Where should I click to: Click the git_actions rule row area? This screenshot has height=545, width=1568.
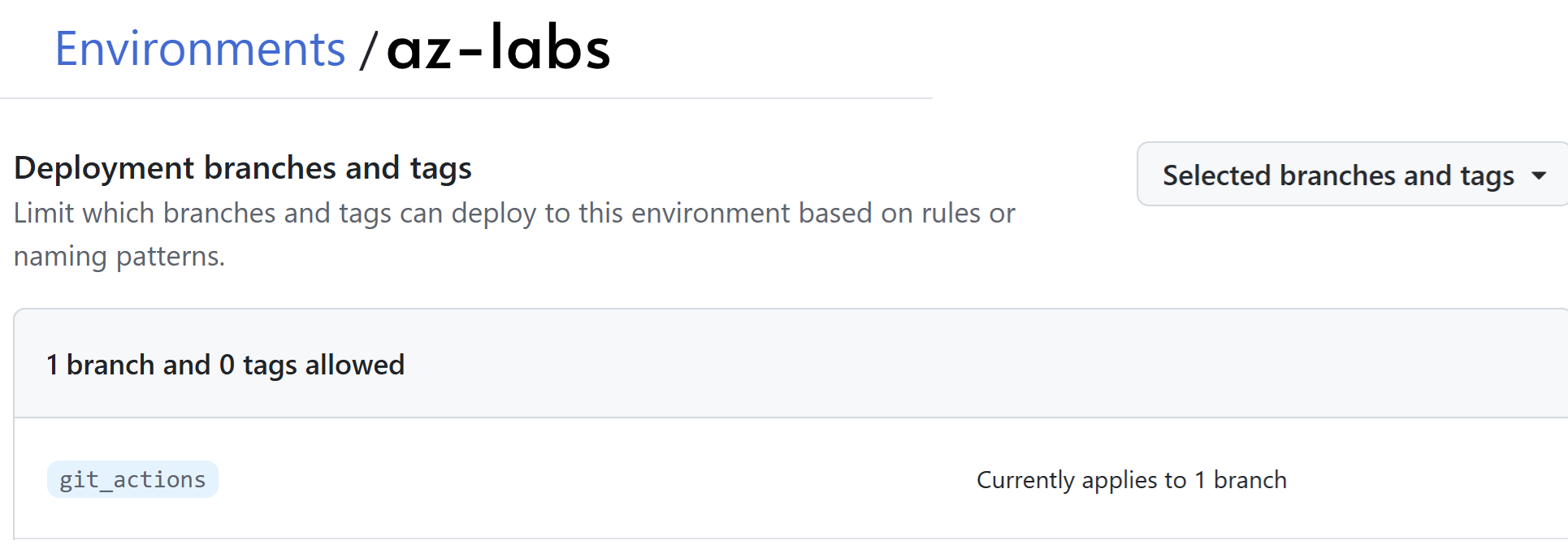790,479
